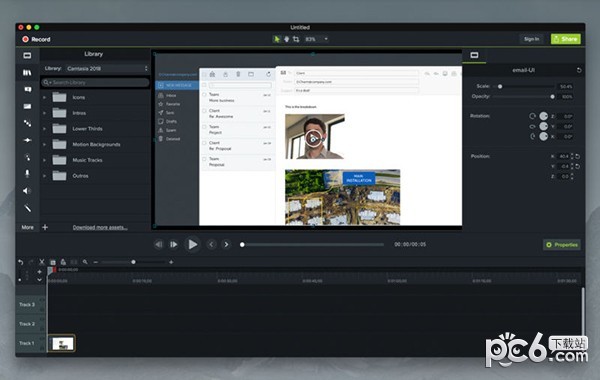
Task: Open the More tools menu
Action: tap(27, 227)
